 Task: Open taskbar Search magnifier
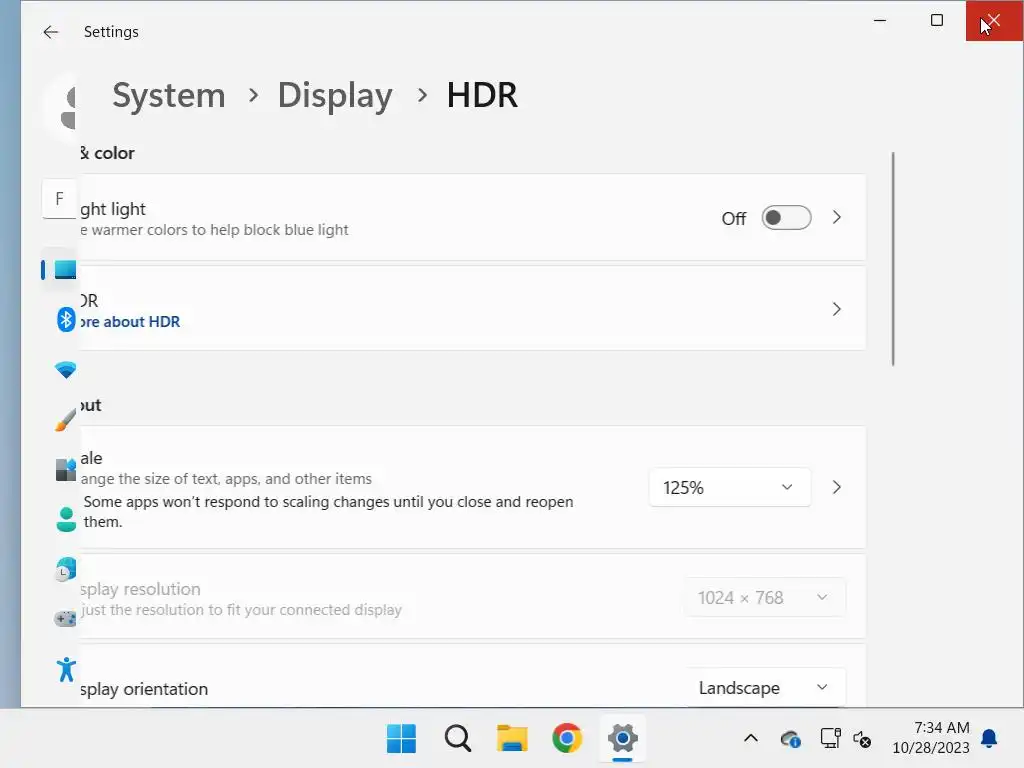(457, 739)
